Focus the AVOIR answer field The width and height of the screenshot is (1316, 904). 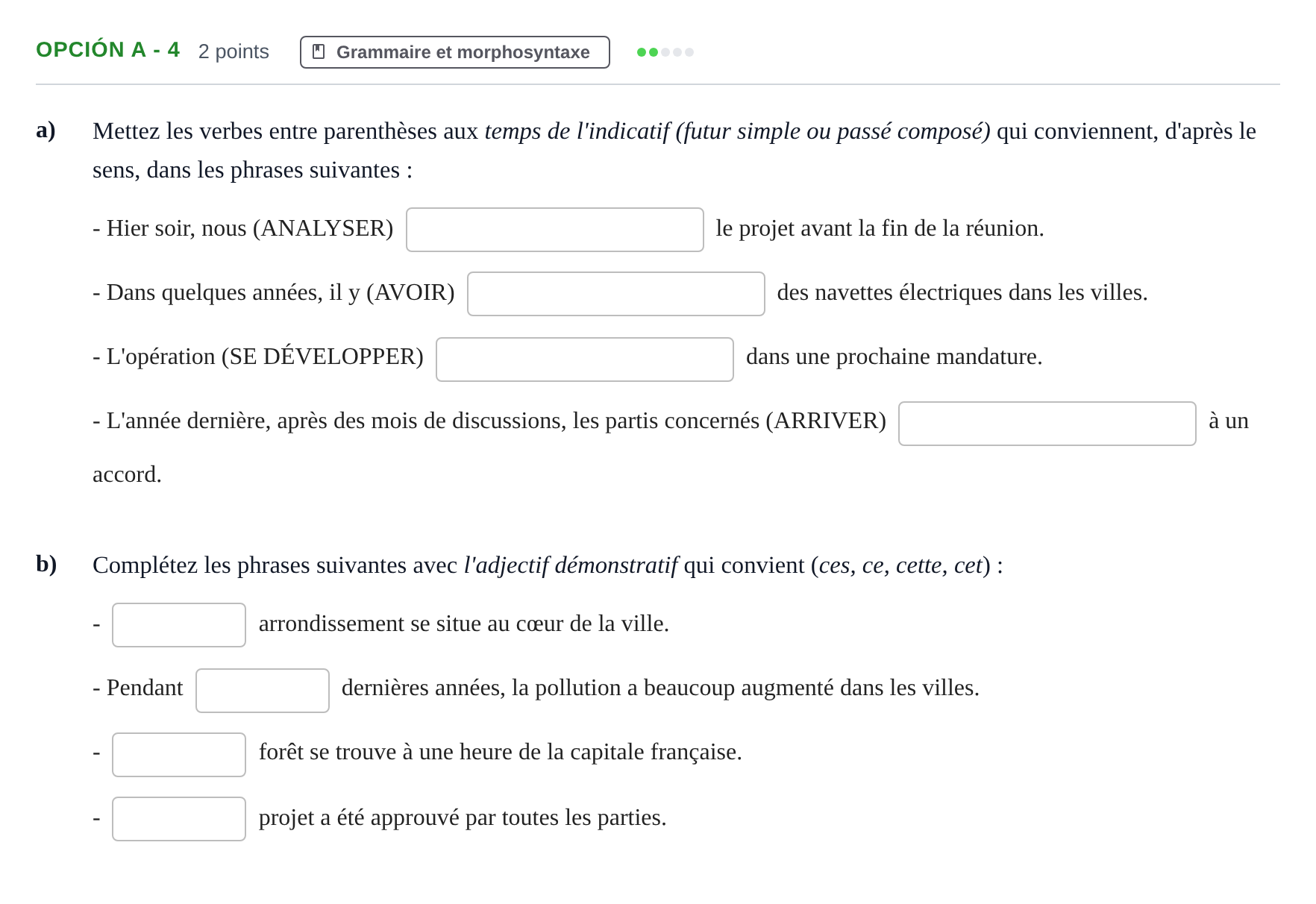[616, 294]
